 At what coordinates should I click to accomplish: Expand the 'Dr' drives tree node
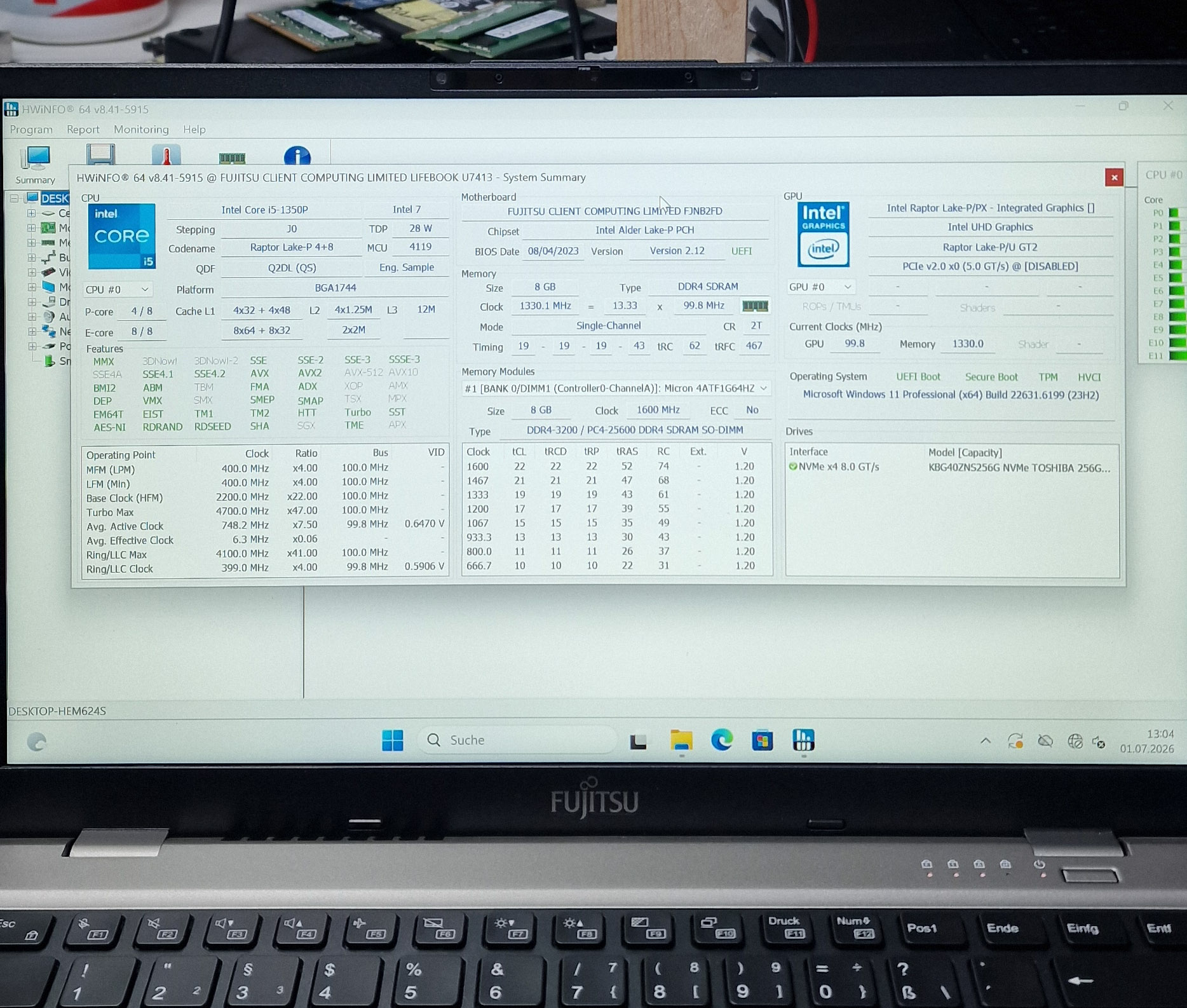click(x=31, y=302)
